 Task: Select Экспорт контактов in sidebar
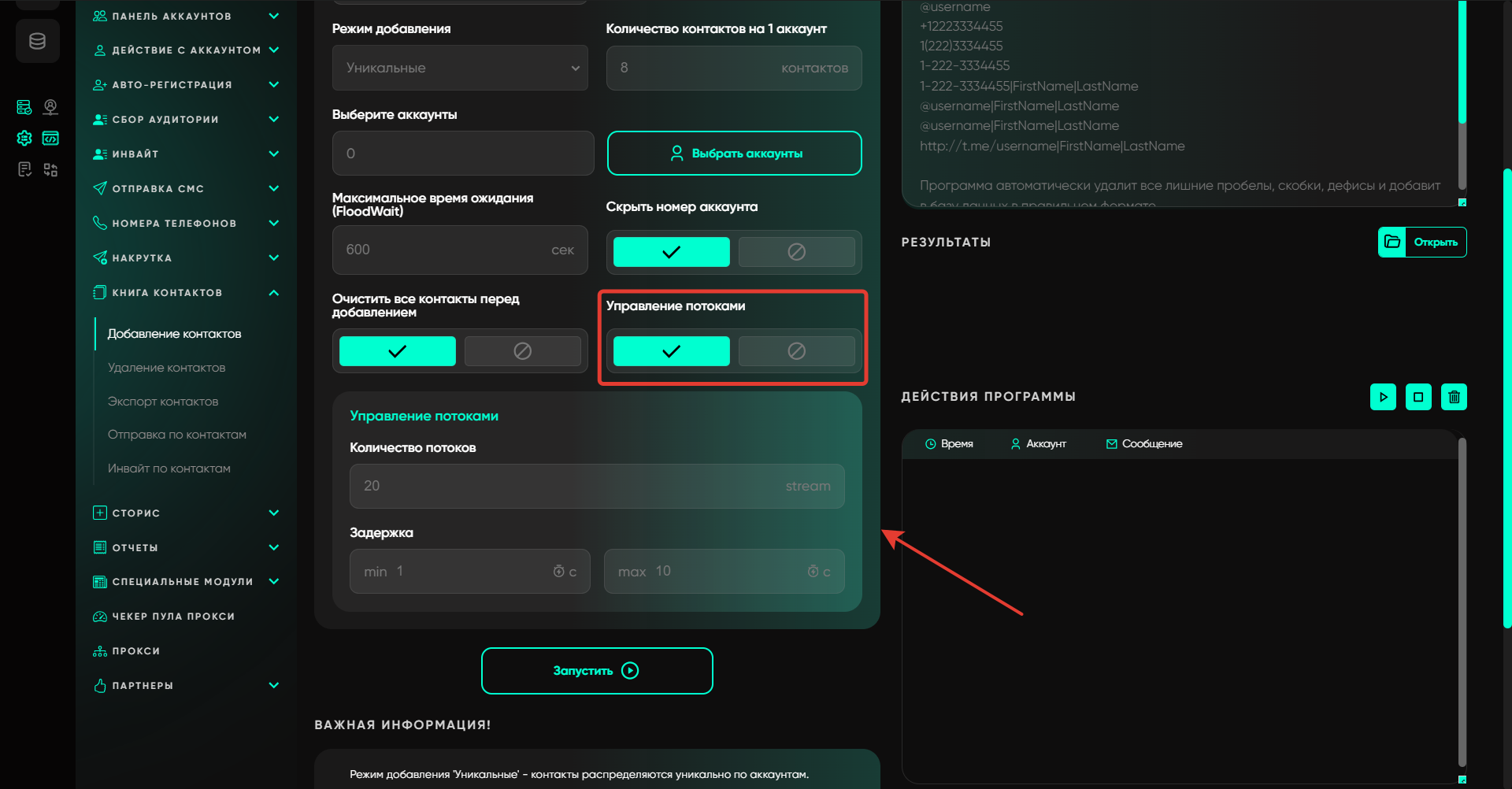[163, 402]
